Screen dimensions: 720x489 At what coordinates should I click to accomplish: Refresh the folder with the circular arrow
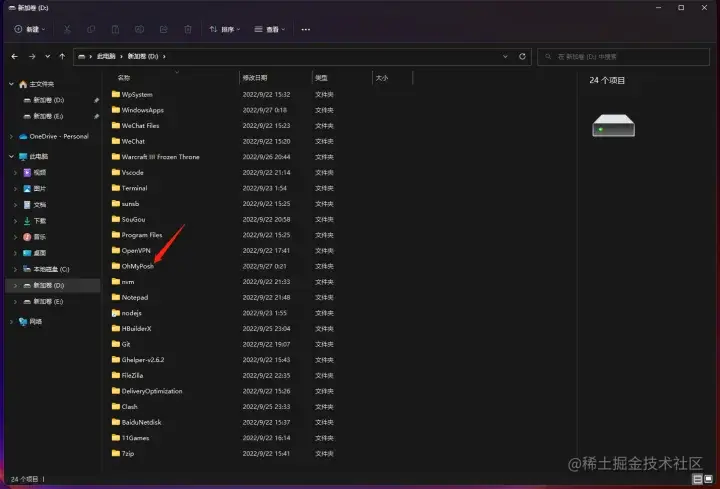[522, 56]
